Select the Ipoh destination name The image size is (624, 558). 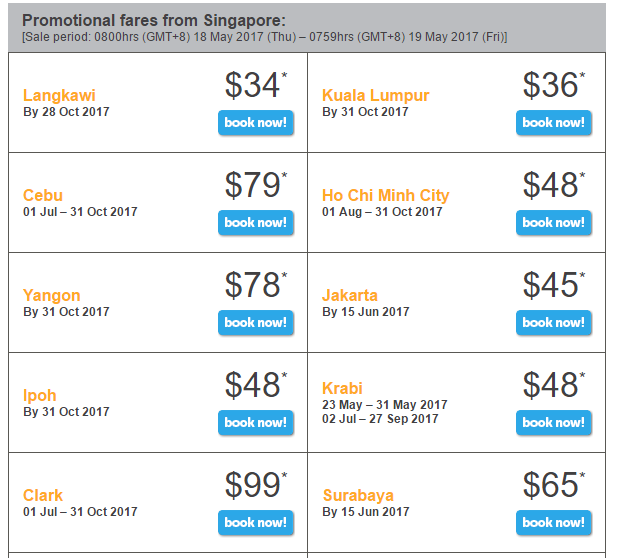pos(40,396)
